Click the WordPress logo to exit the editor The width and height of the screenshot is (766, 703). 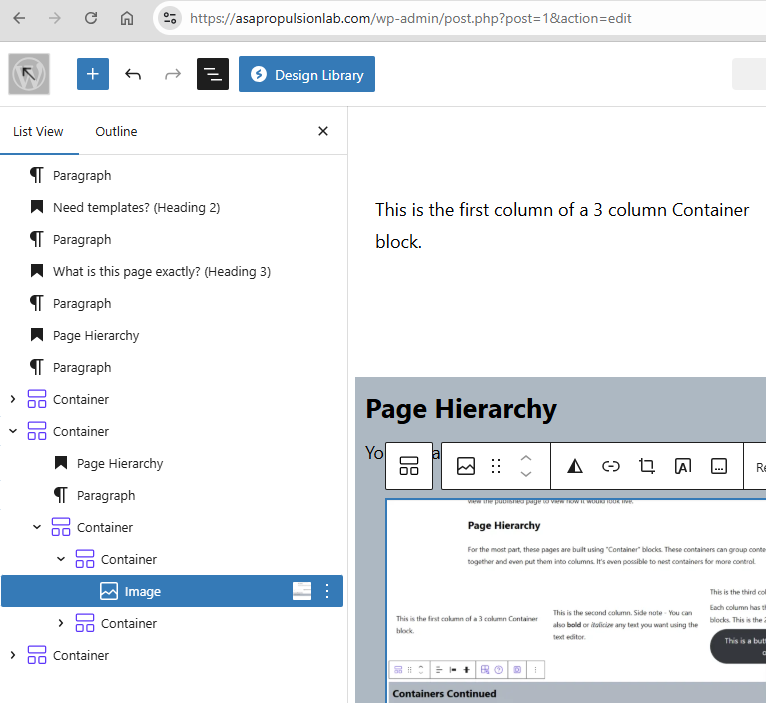[29, 74]
